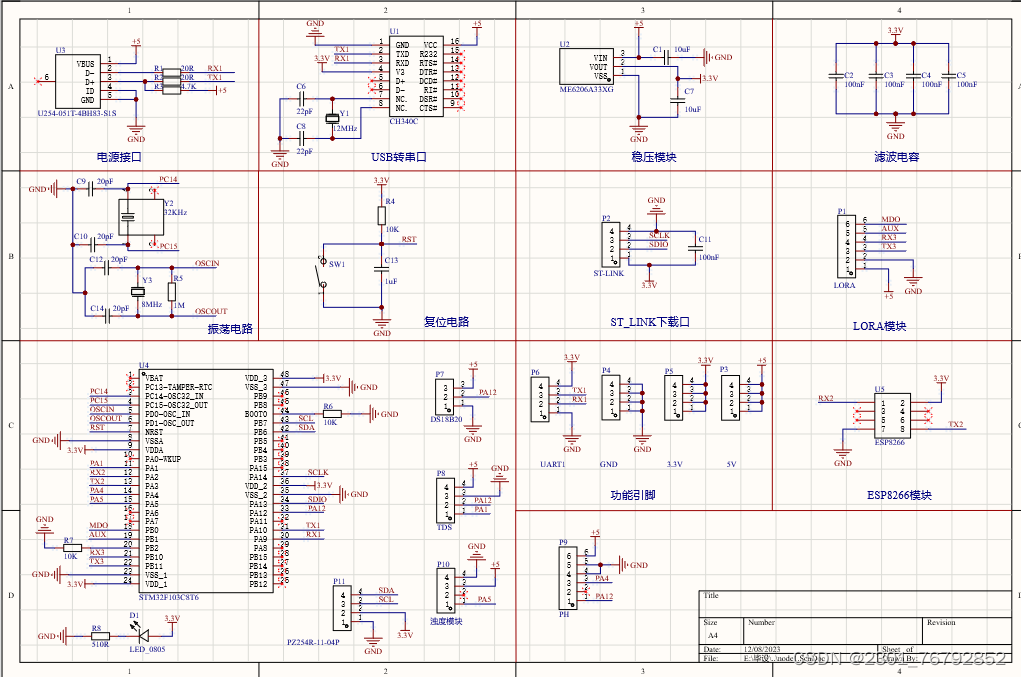Screen dimensions: 1021x677
Task: Select capacitor C11 near ST-LINK header
Action: [x=695, y=247]
